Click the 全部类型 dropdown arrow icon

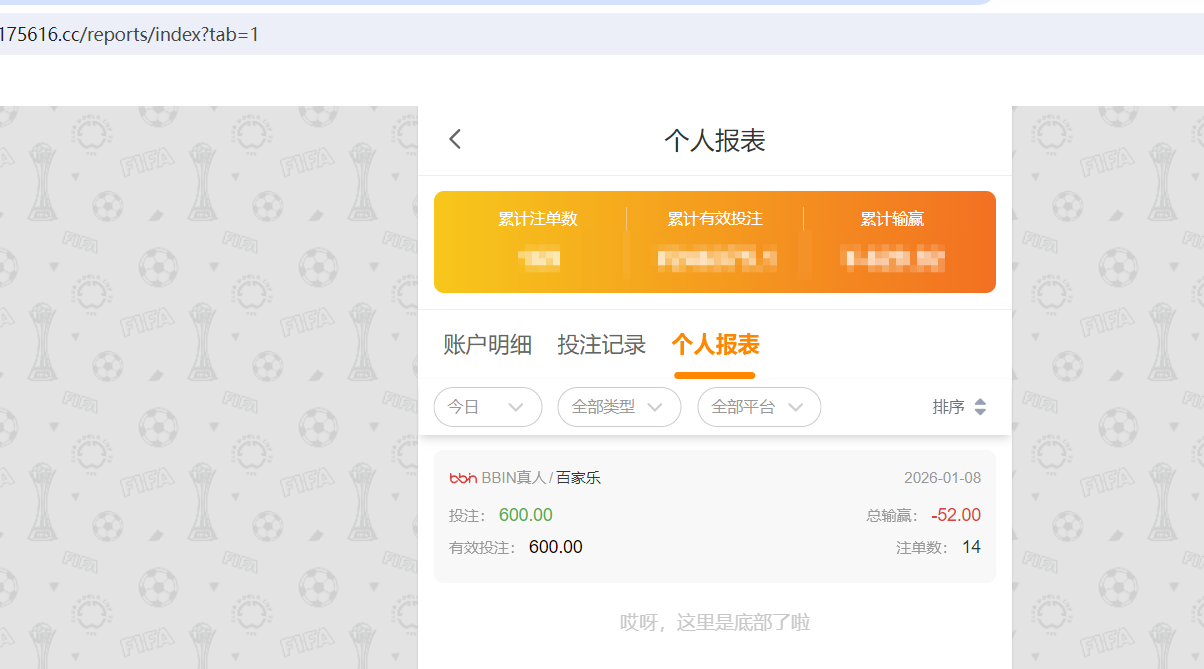(x=658, y=407)
